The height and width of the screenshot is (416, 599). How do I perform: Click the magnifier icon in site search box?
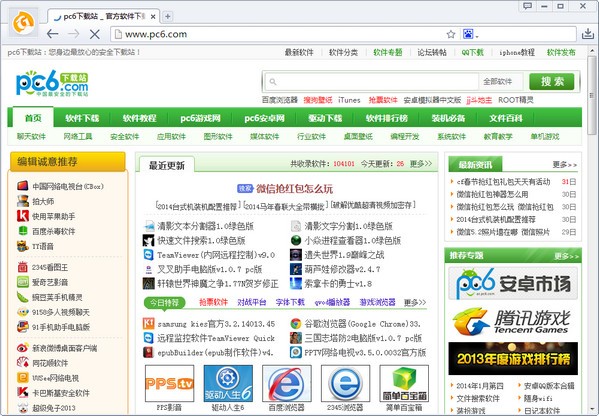coord(273,81)
